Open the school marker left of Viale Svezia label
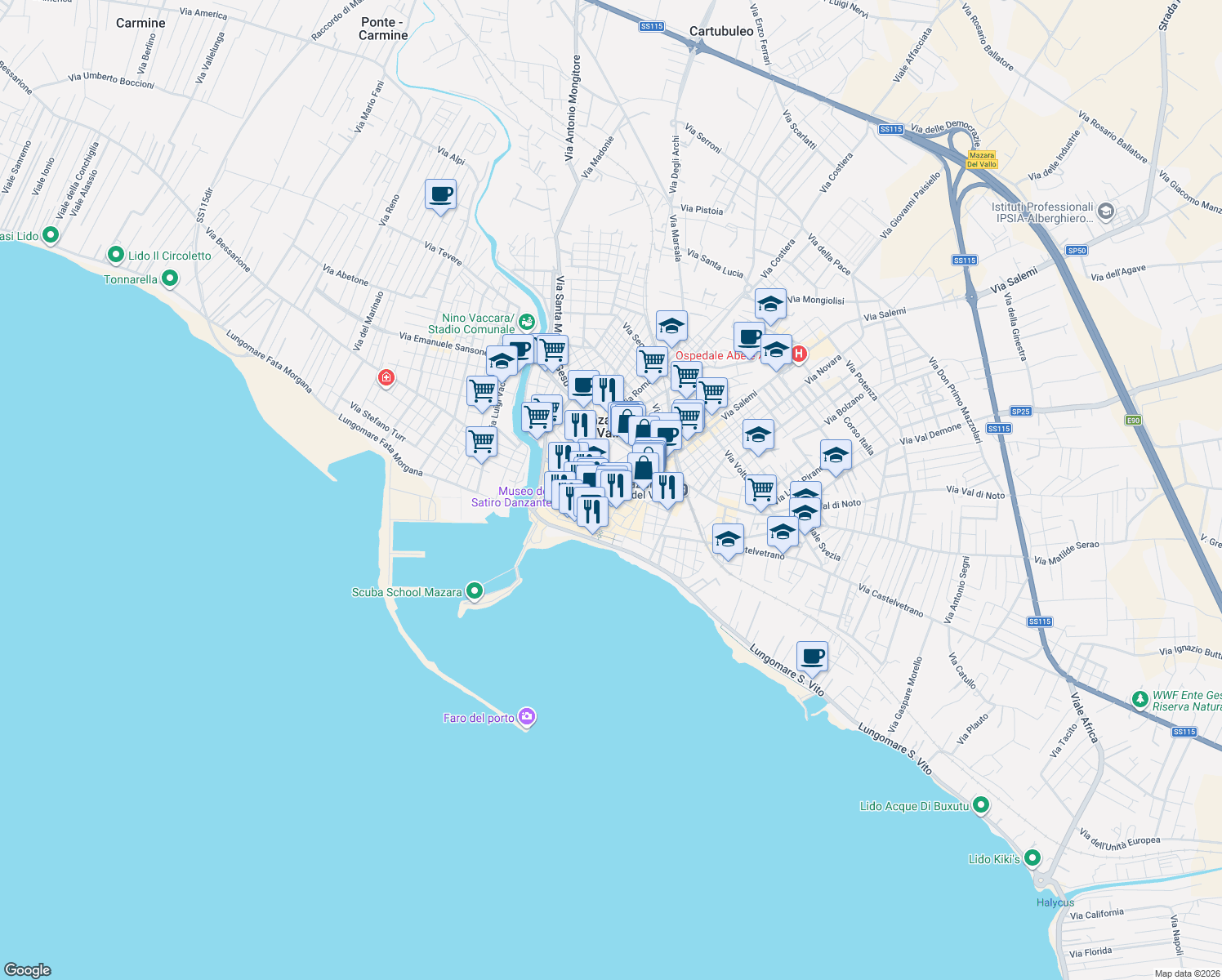 pyautogui.click(x=783, y=532)
